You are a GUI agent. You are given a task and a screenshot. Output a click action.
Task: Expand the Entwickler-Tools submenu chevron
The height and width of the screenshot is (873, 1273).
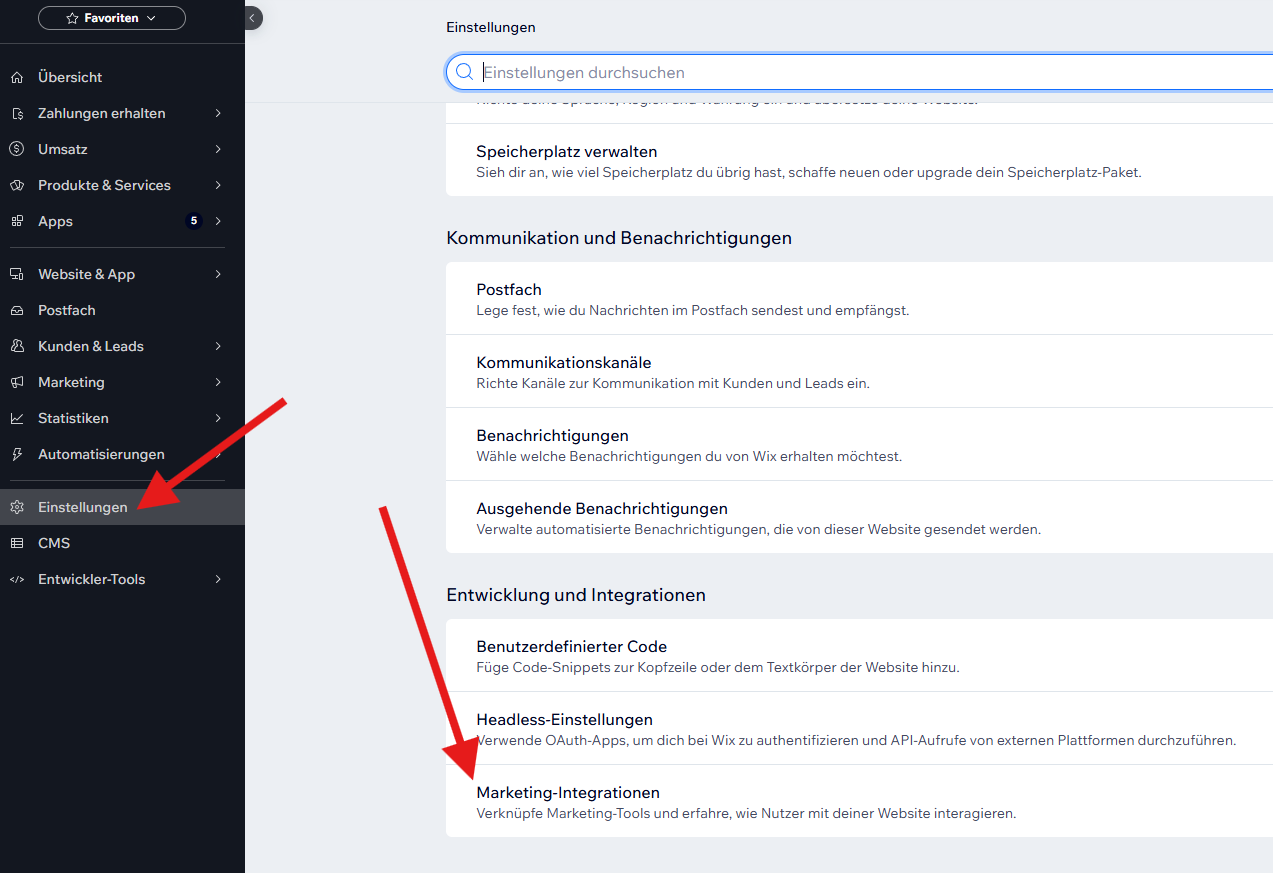tap(217, 579)
